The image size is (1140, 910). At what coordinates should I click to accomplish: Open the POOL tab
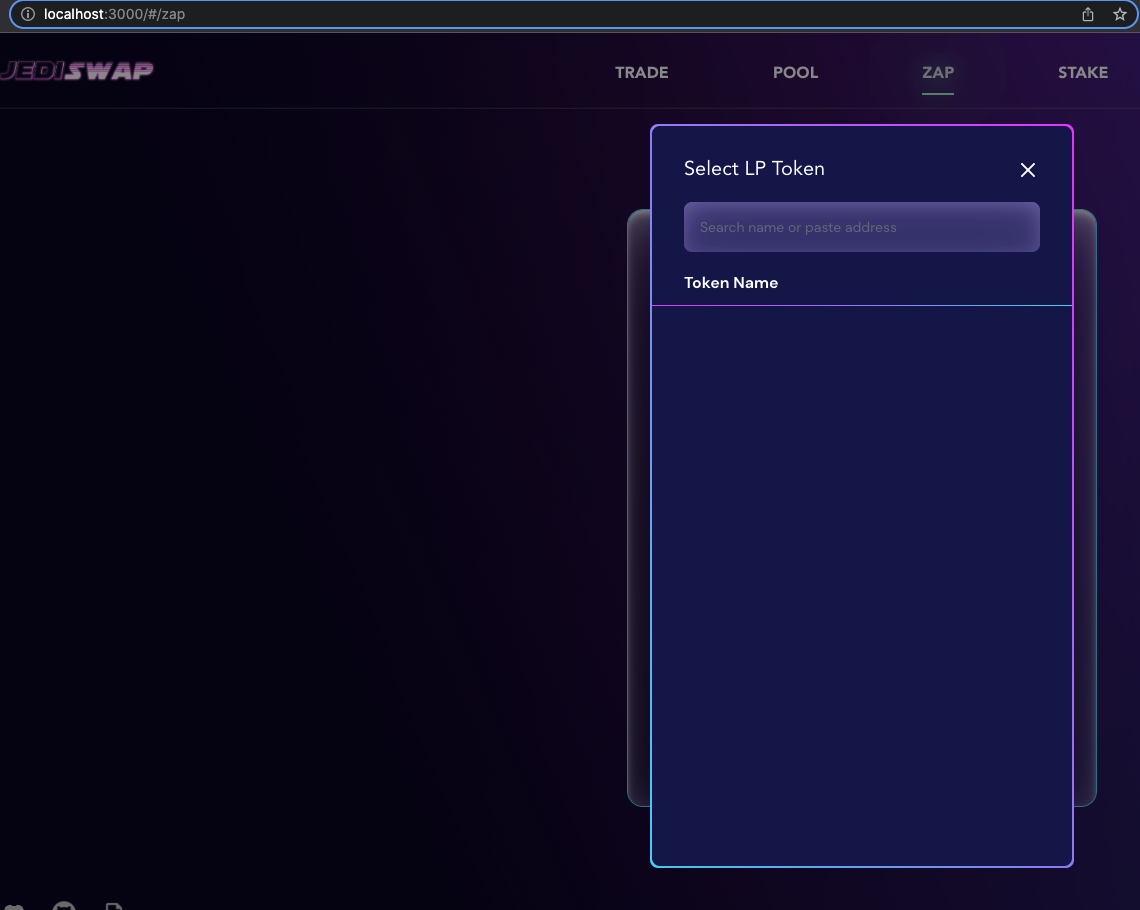(795, 72)
